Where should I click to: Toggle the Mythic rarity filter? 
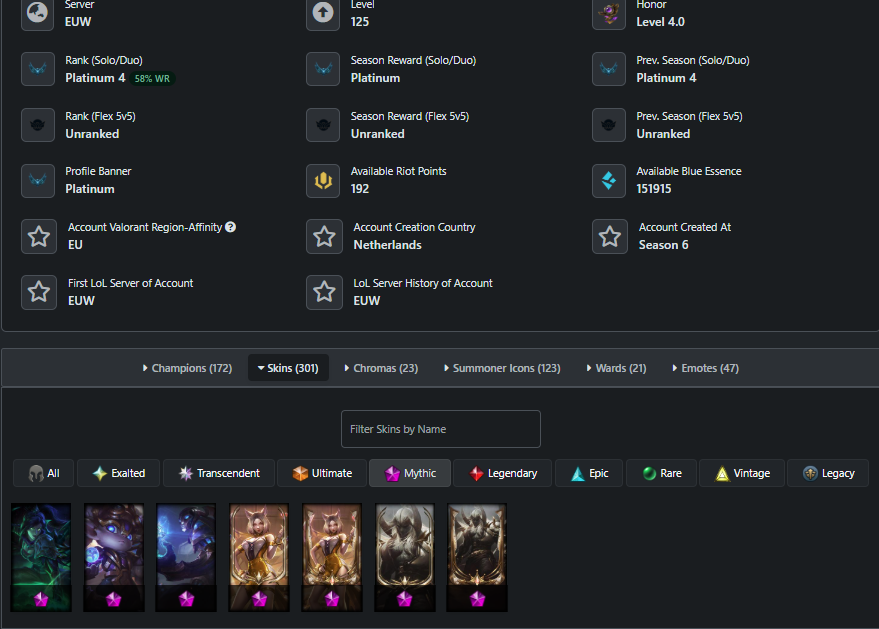[410, 473]
